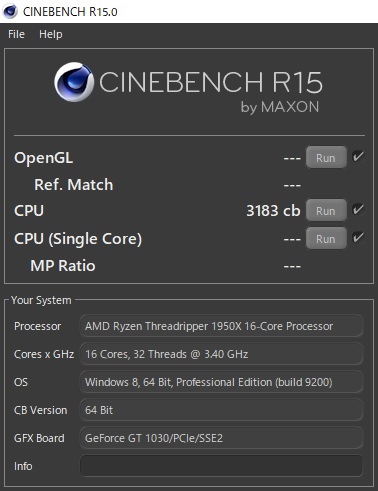Open the File menu

[x=16, y=34]
